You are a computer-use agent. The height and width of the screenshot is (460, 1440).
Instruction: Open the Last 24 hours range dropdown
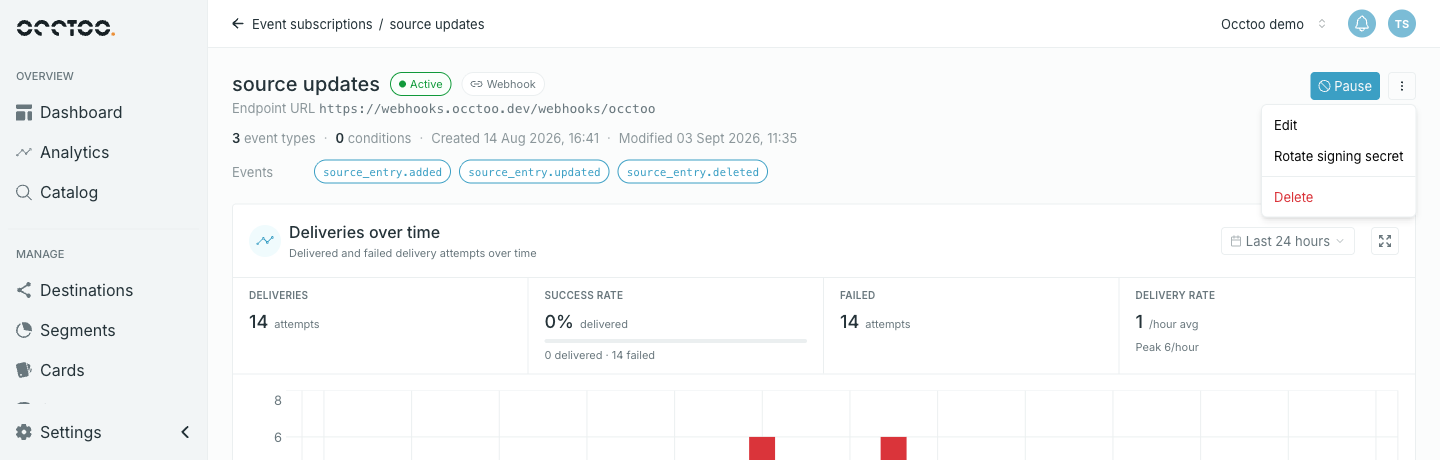[x=1288, y=241]
